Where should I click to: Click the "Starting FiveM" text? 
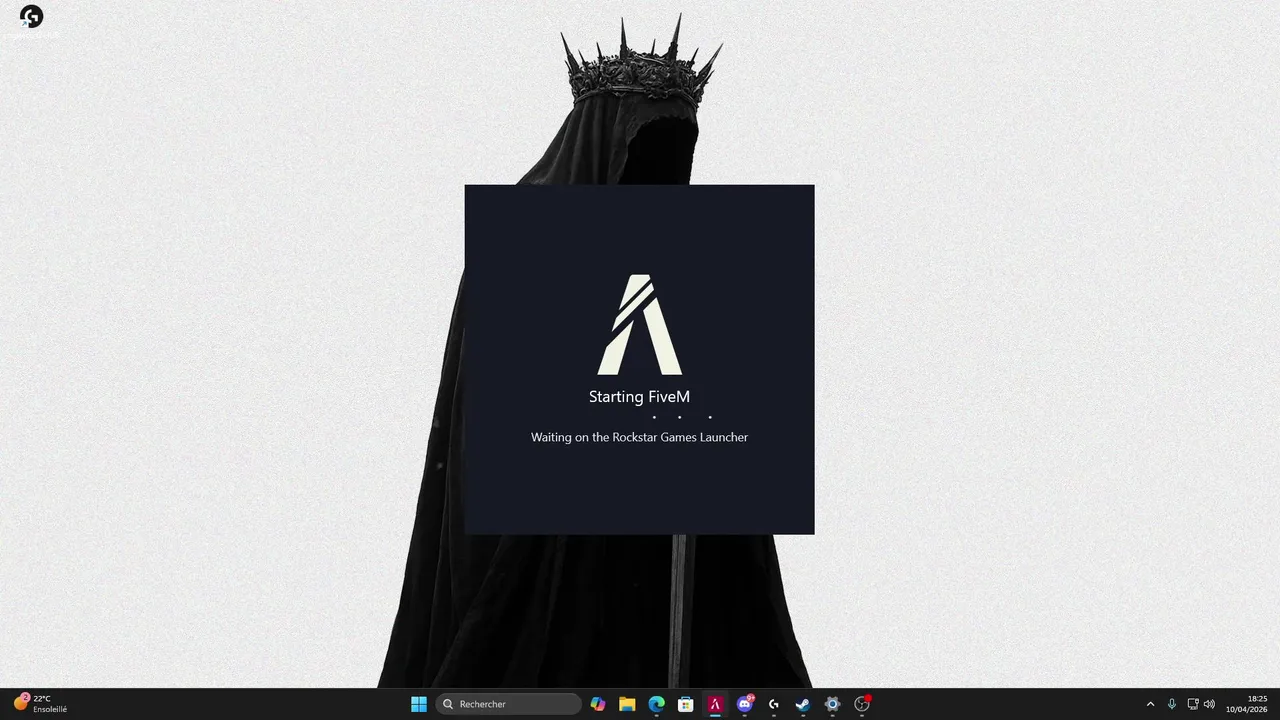coord(639,397)
